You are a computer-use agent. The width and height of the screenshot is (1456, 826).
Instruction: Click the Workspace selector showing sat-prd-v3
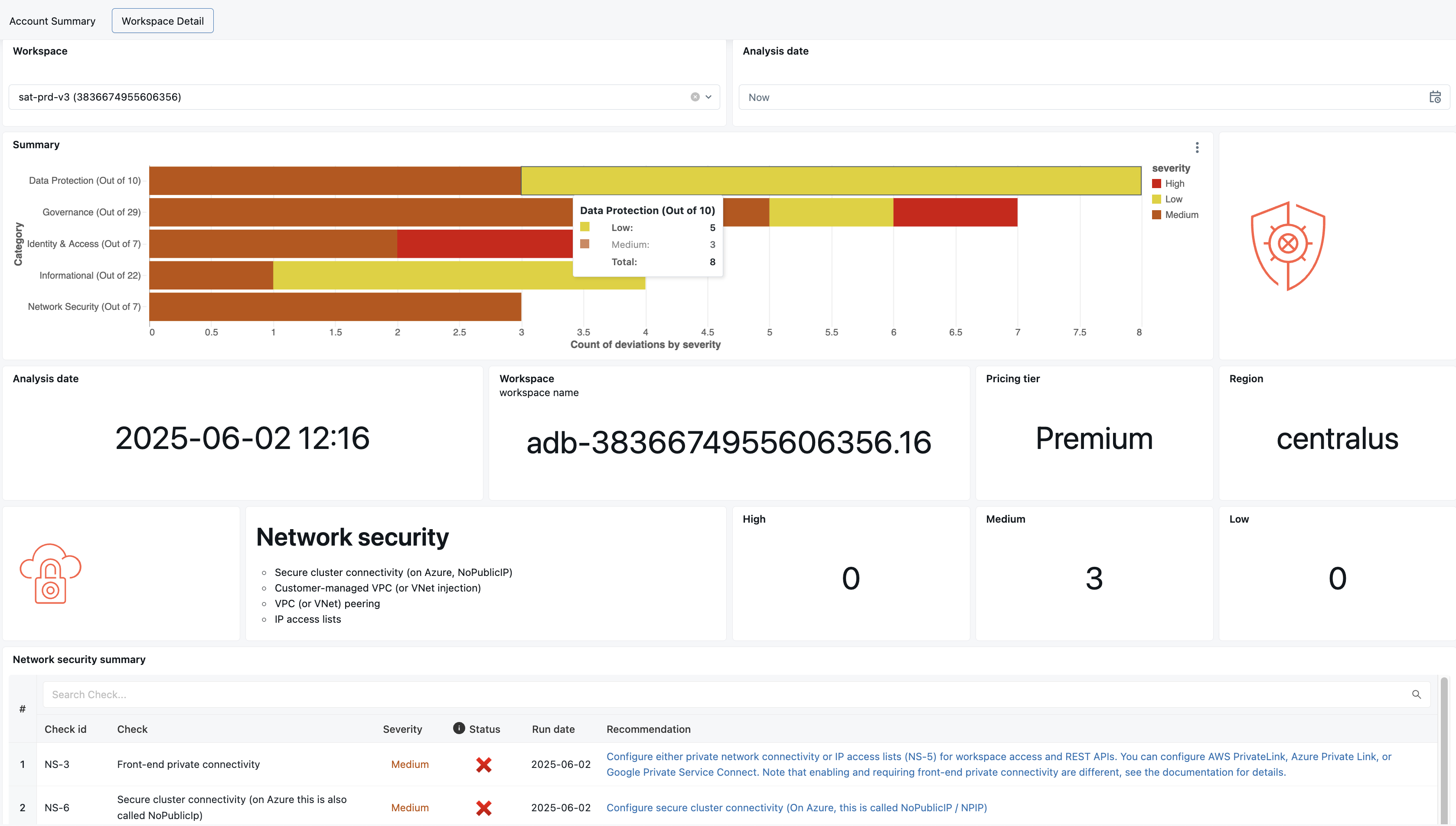tap(364, 97)
